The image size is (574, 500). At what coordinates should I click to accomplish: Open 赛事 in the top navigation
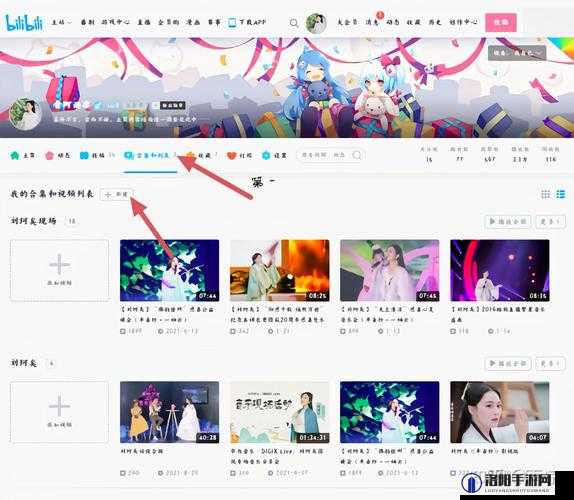point(214,22)
